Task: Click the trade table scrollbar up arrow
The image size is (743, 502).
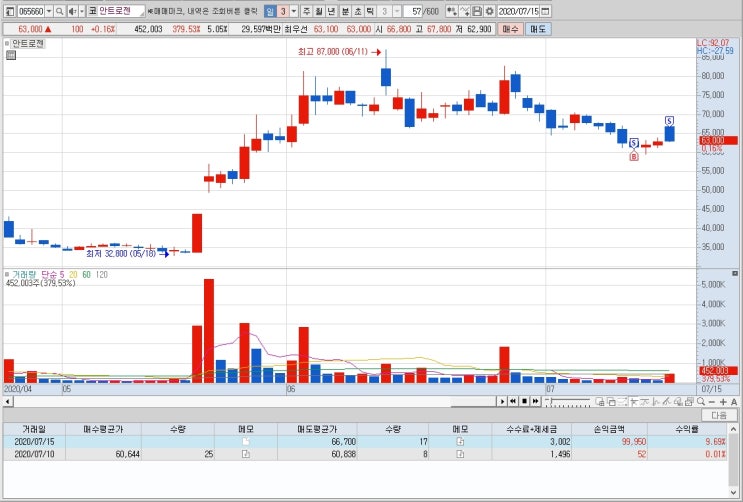Action: pos(733,429)
